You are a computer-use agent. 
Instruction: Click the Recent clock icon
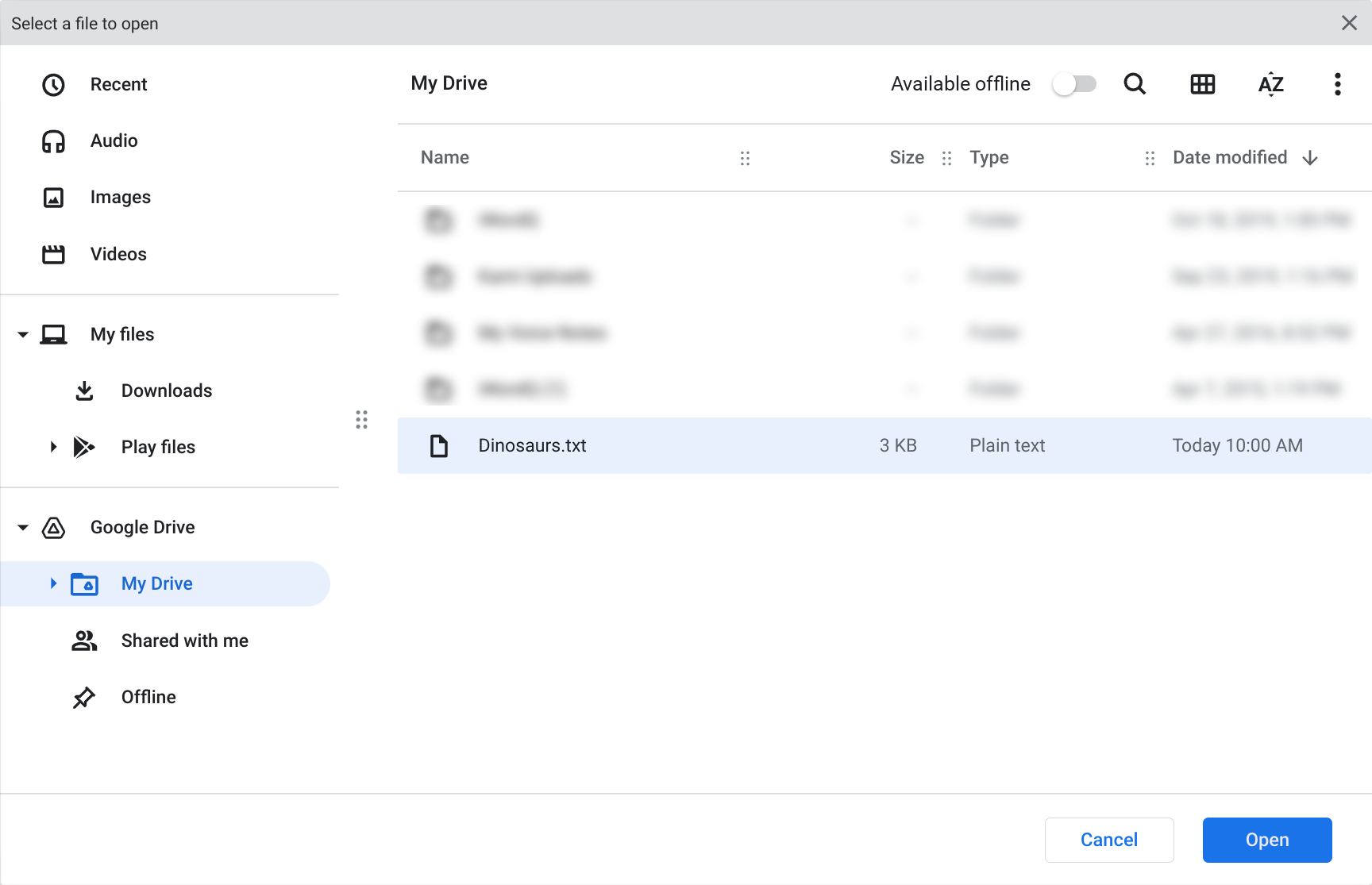(x=53, y=85)
